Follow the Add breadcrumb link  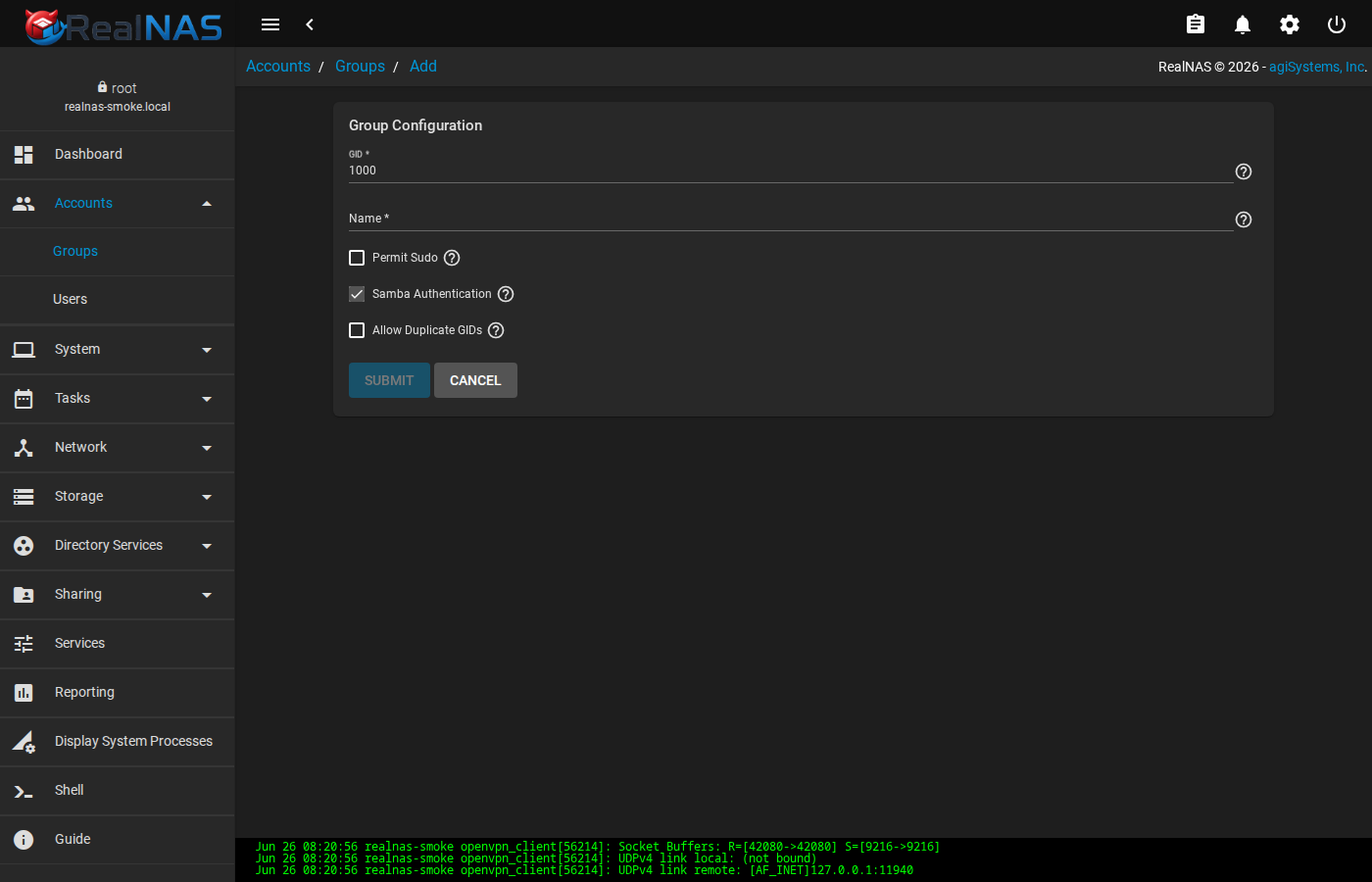[423, 67]
